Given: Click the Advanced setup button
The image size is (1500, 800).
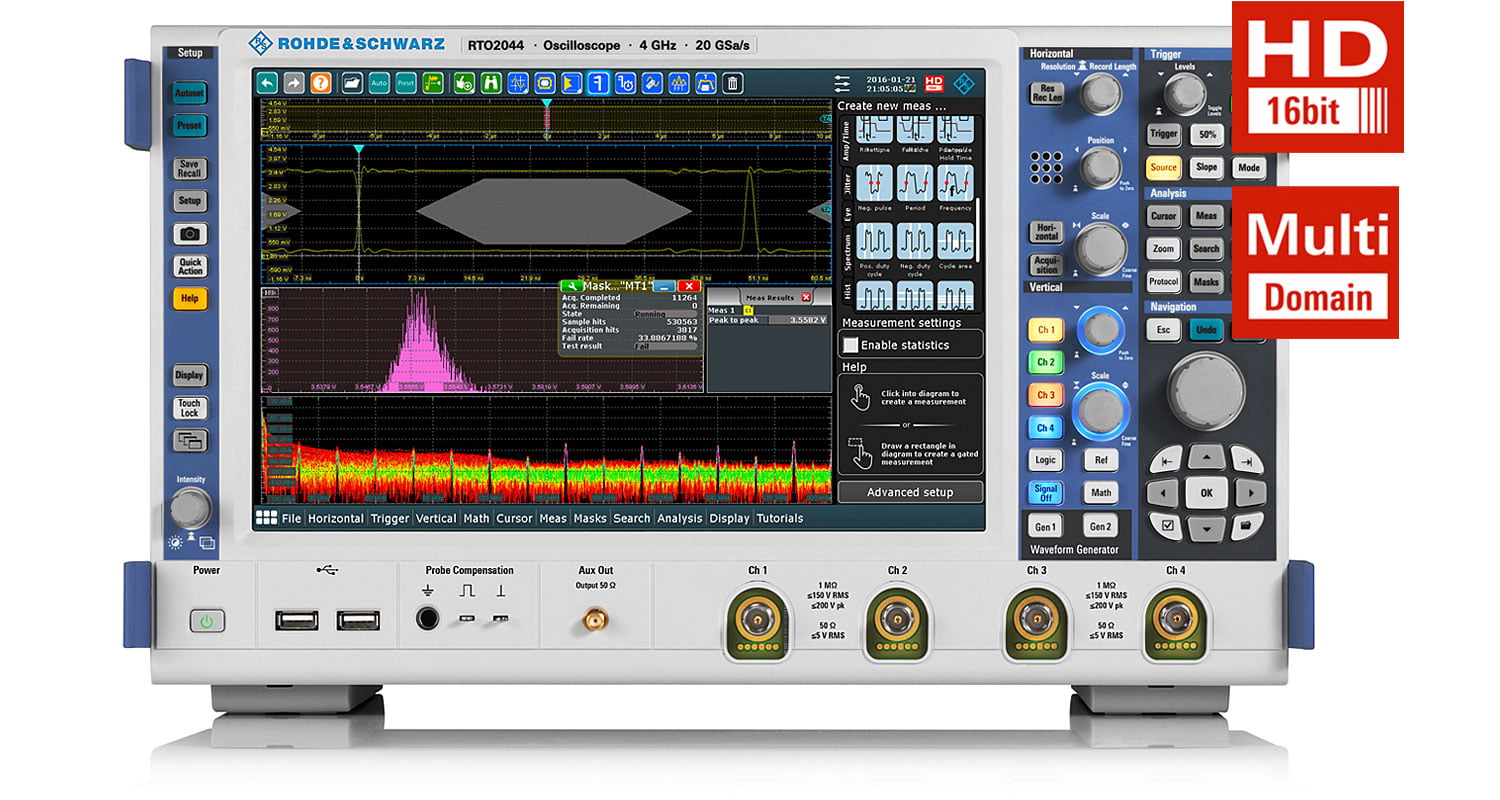Looking at the screenshot, I should [x=910, y=492].
